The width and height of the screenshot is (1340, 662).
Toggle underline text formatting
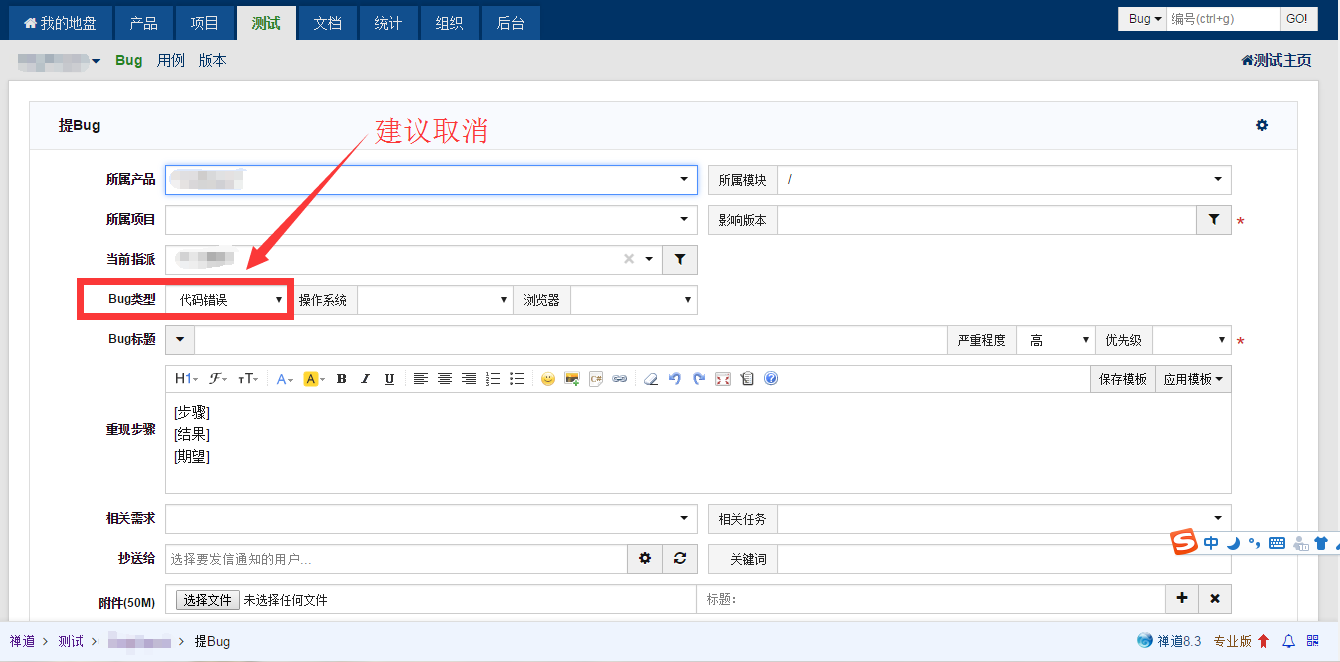(389, 379)
